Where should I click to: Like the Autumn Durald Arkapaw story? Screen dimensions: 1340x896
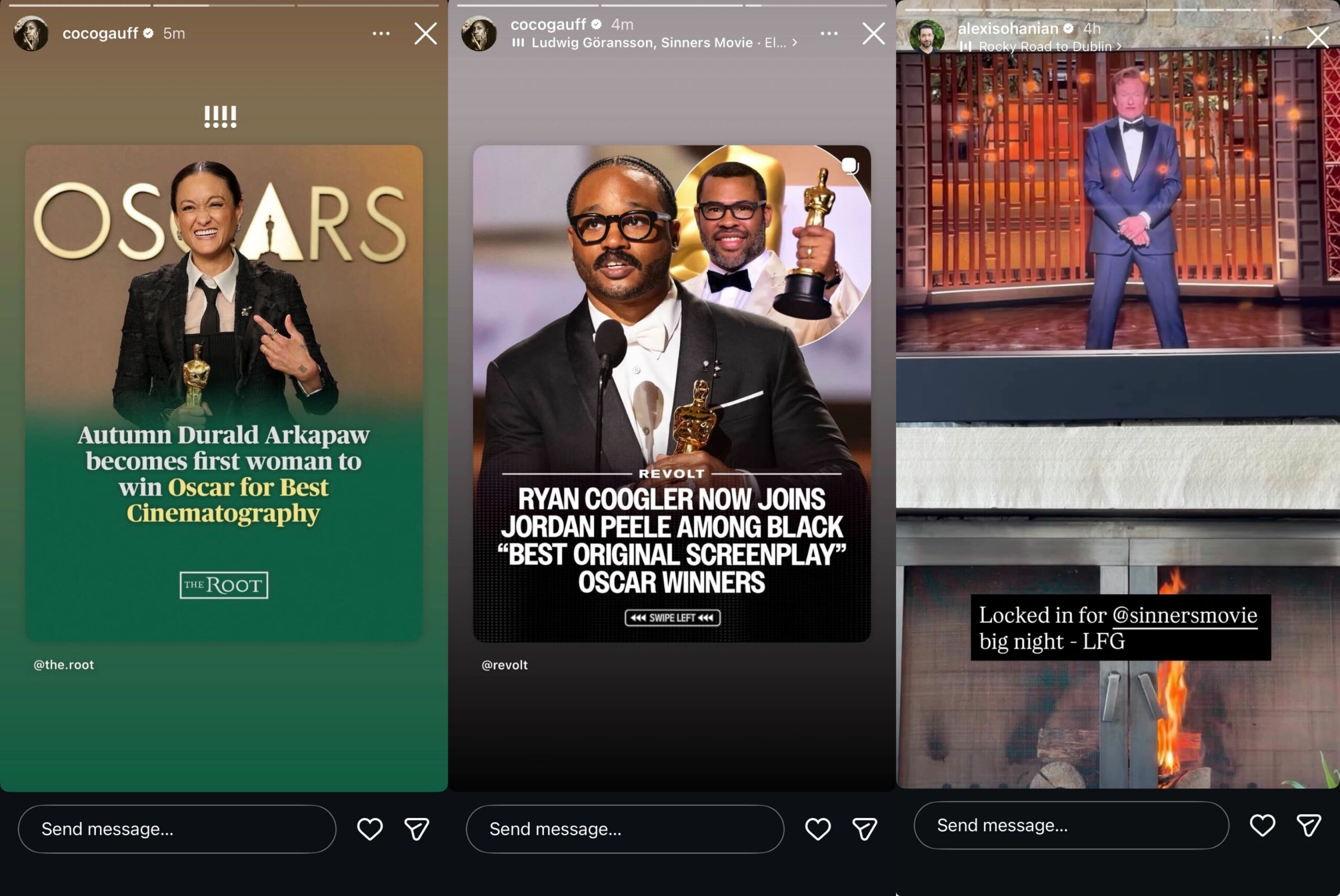pyautogui.click(x=370, y=829)
